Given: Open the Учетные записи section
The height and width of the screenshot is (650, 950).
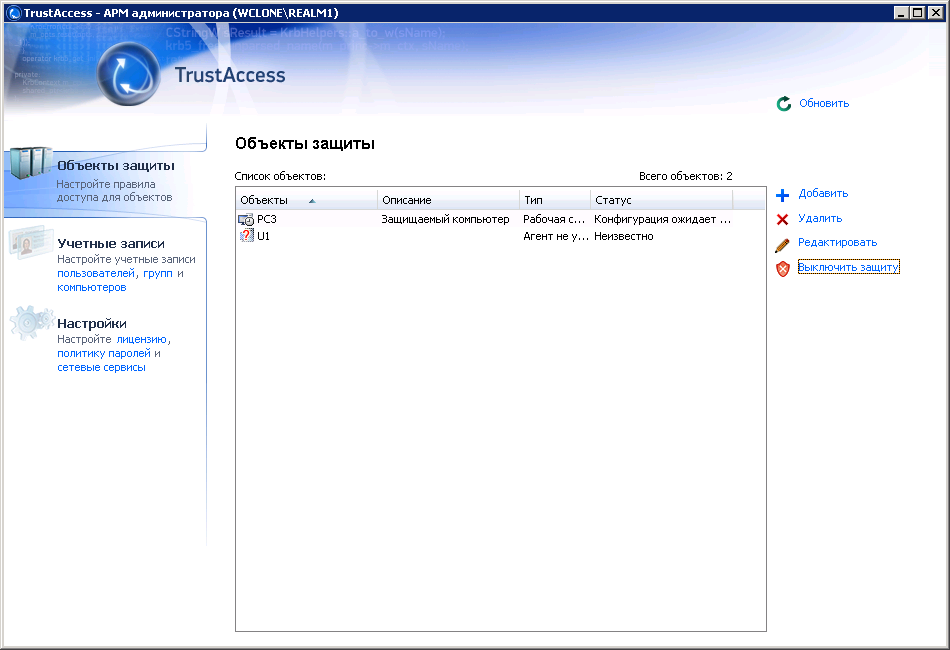Looking at the screenshot, I should tap(111, 244).
